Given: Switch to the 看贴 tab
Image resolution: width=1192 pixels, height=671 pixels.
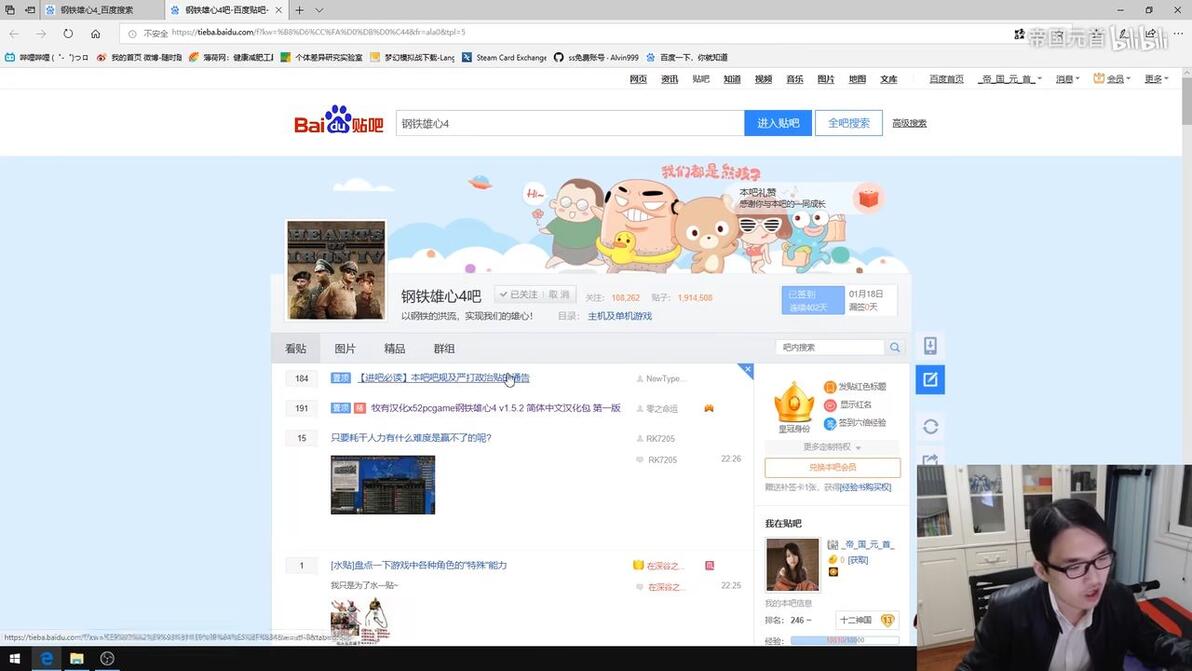Looking at the screenshot, I should (296, 349).
